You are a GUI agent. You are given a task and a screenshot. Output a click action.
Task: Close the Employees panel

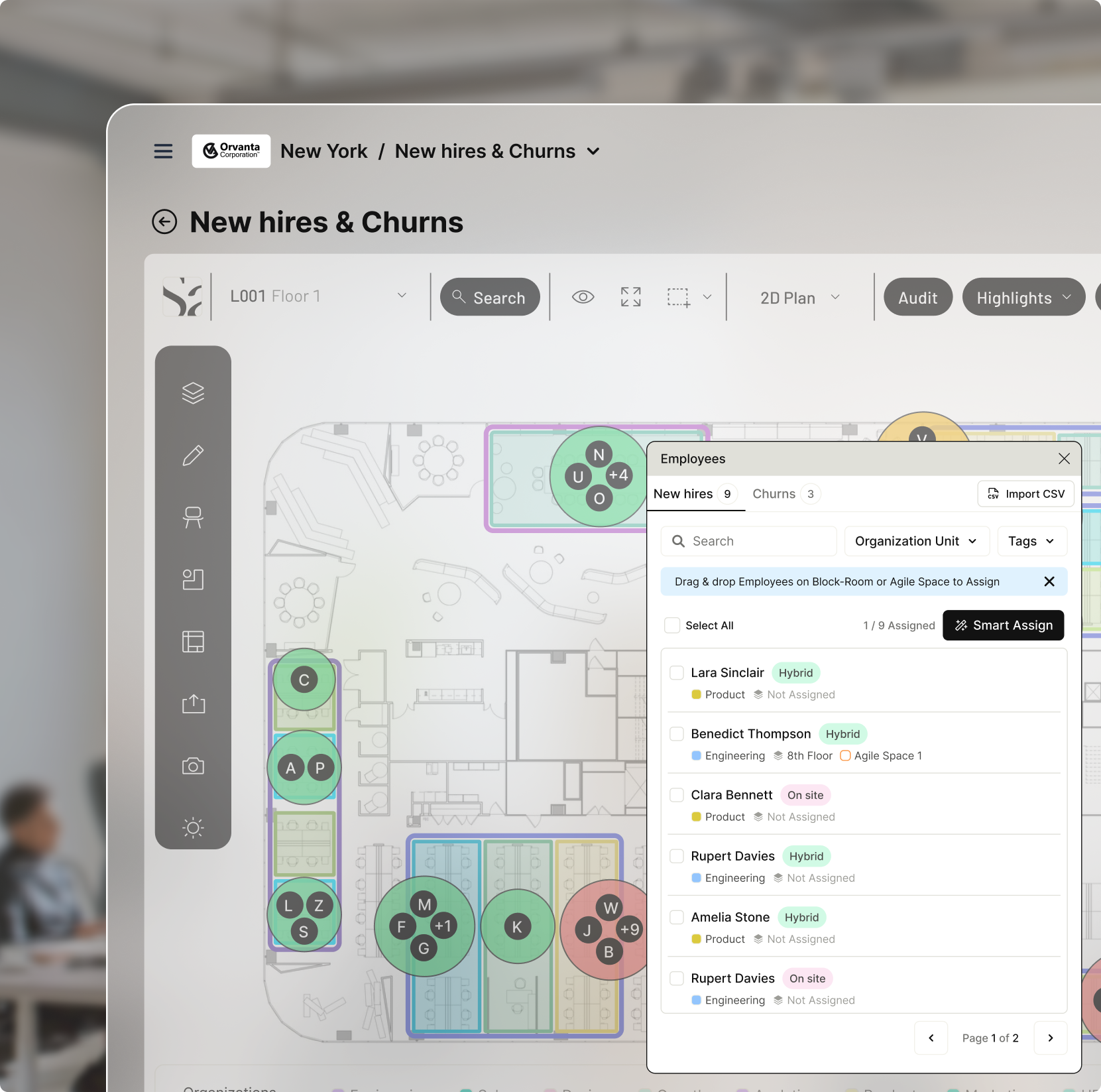point(1064,459)
